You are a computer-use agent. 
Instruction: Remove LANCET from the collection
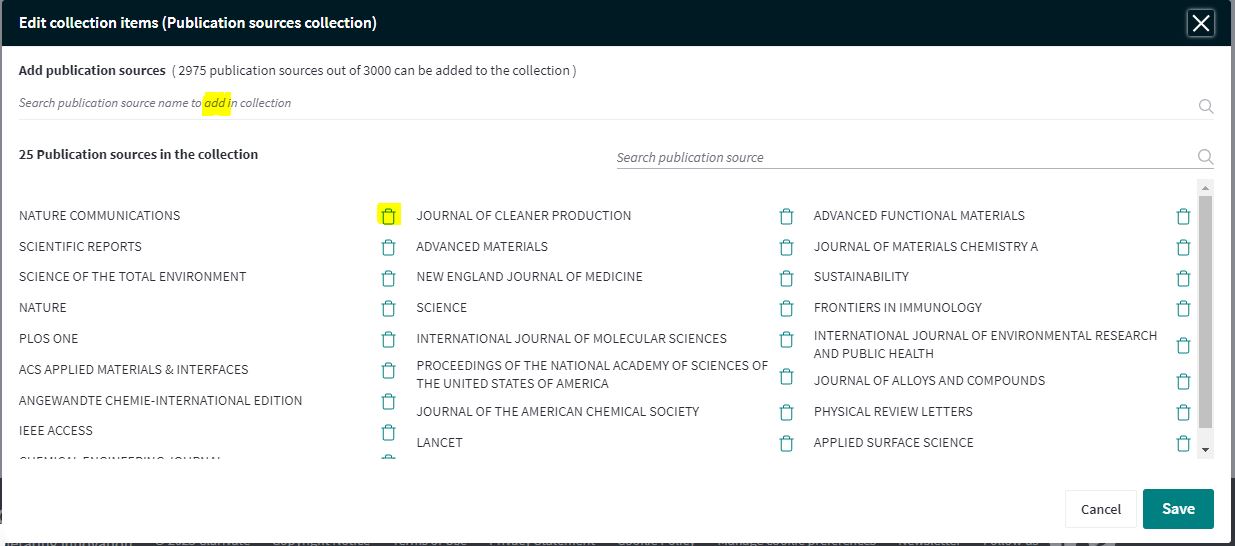[786, 443]
